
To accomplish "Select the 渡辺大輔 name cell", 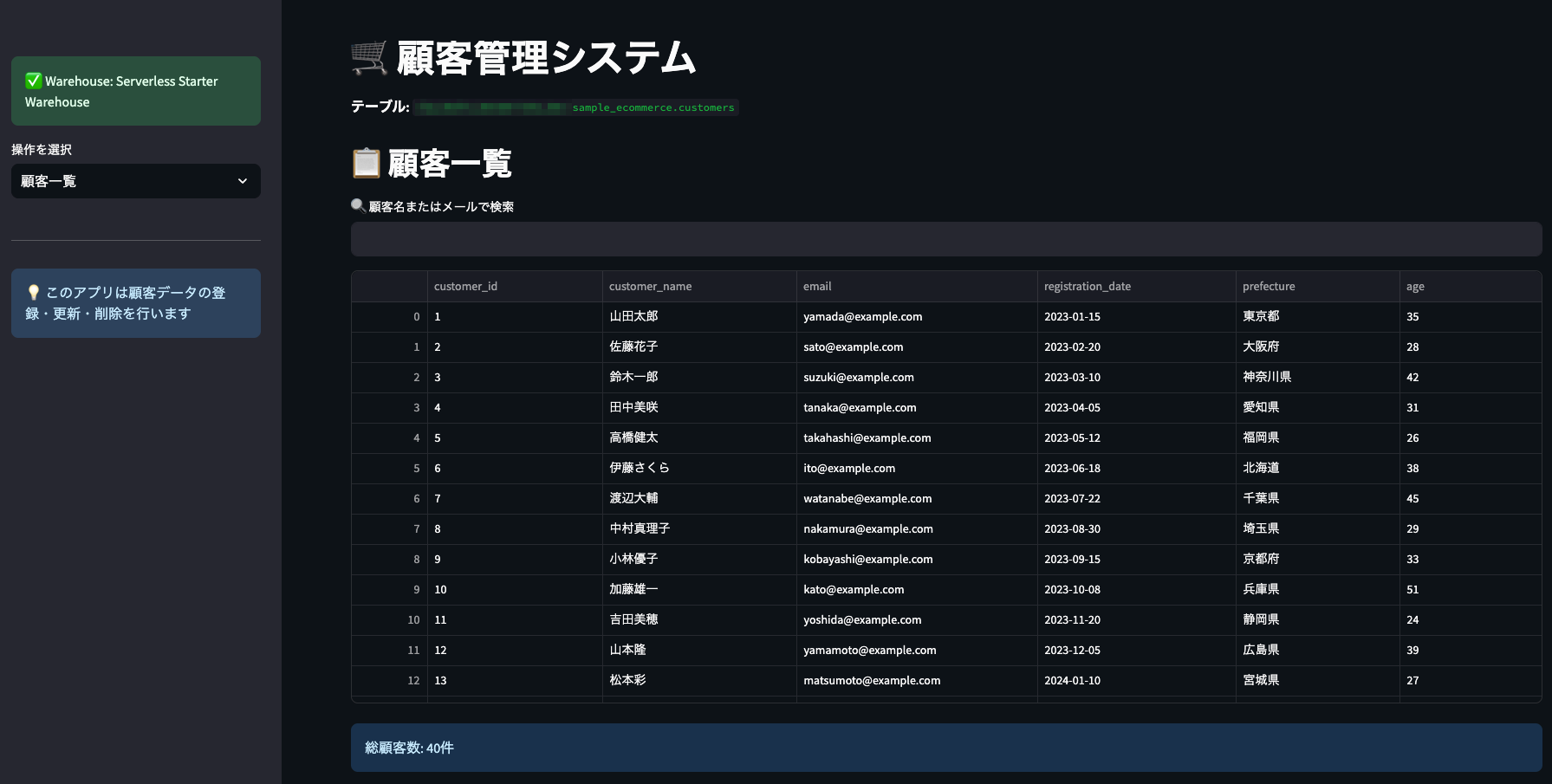I will coord(699,499).
